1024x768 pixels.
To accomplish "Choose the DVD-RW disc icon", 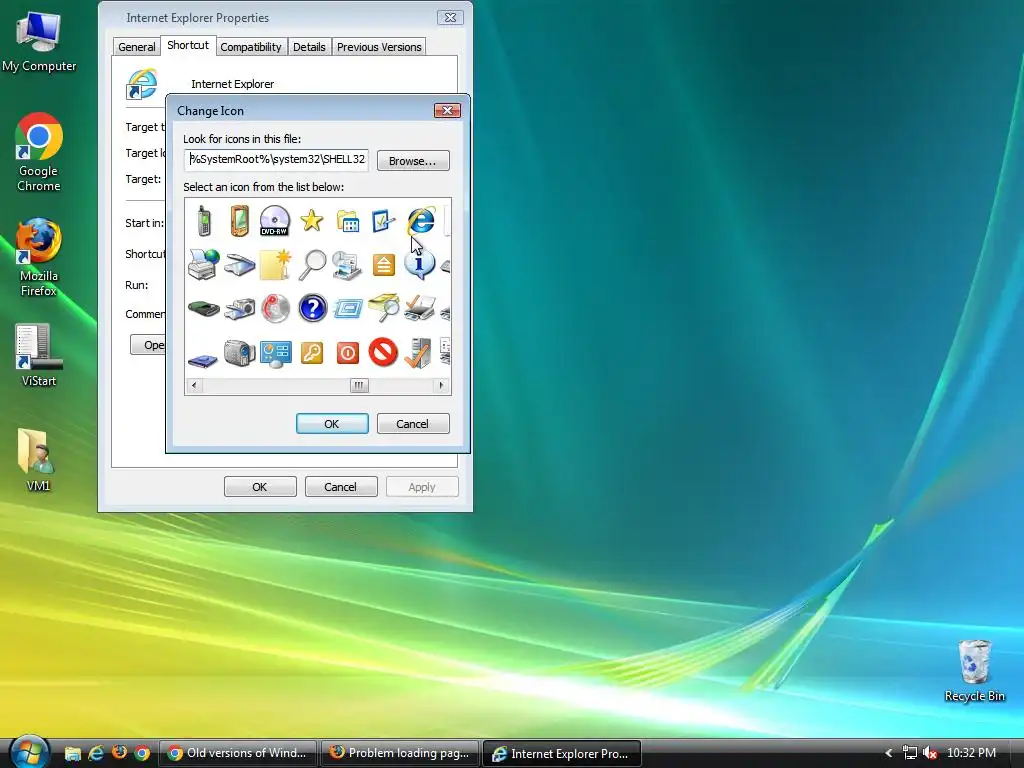I will (275, 221).
